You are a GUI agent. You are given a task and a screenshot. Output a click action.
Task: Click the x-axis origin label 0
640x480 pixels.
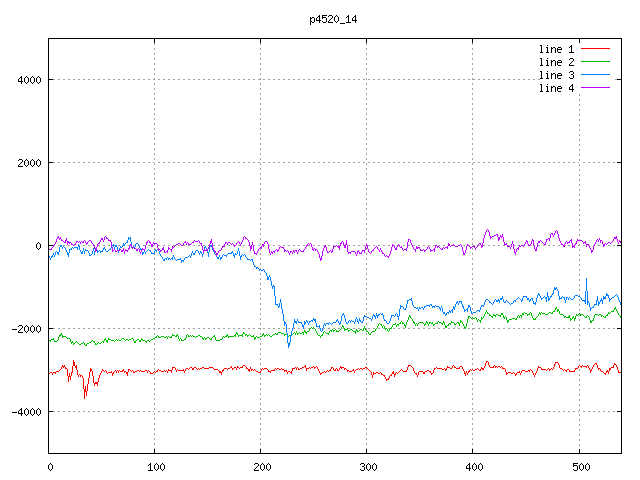coord(50,467)
